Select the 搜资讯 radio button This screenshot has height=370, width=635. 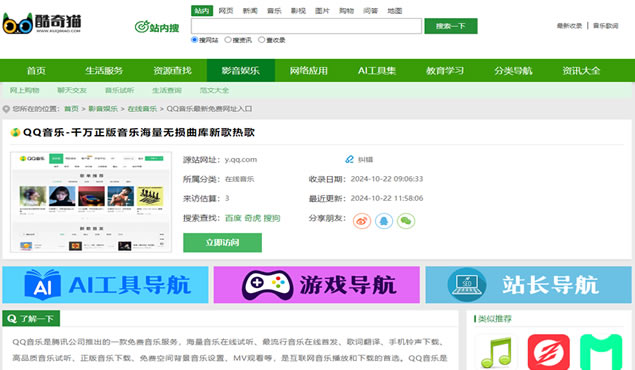[228, 40]
